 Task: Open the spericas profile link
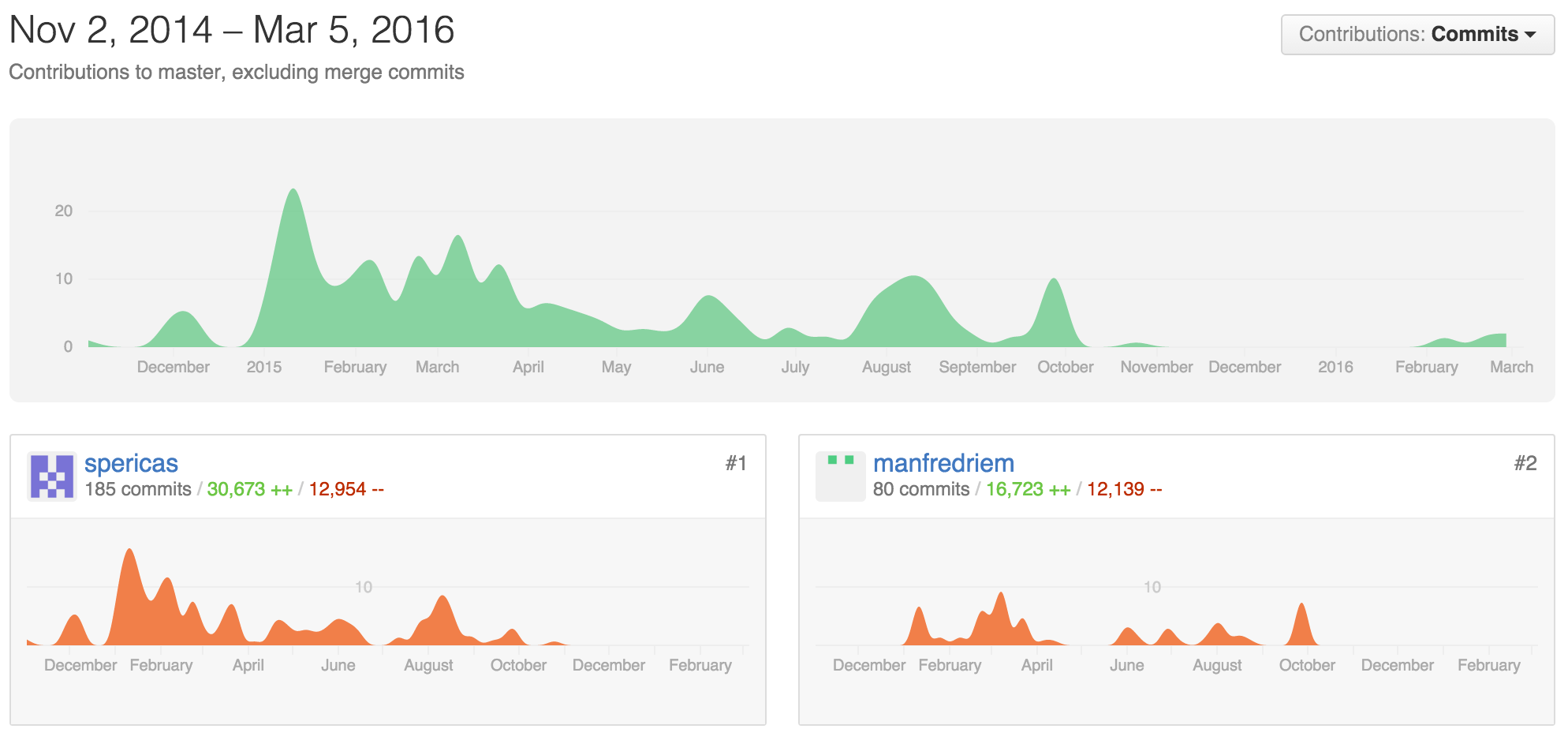[x=131, y=463]
